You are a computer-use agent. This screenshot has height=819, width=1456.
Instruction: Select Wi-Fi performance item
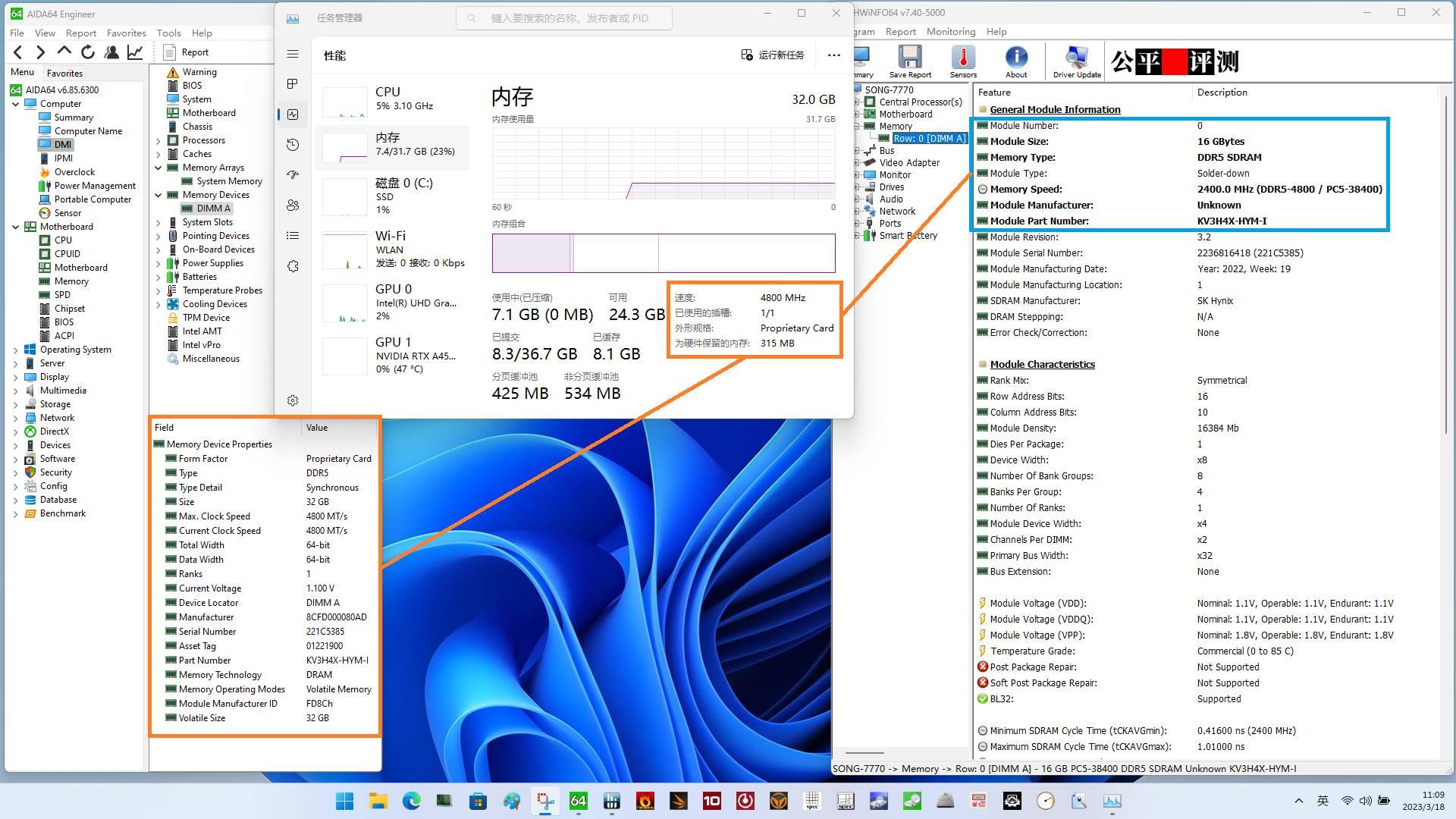coord(393,249)
